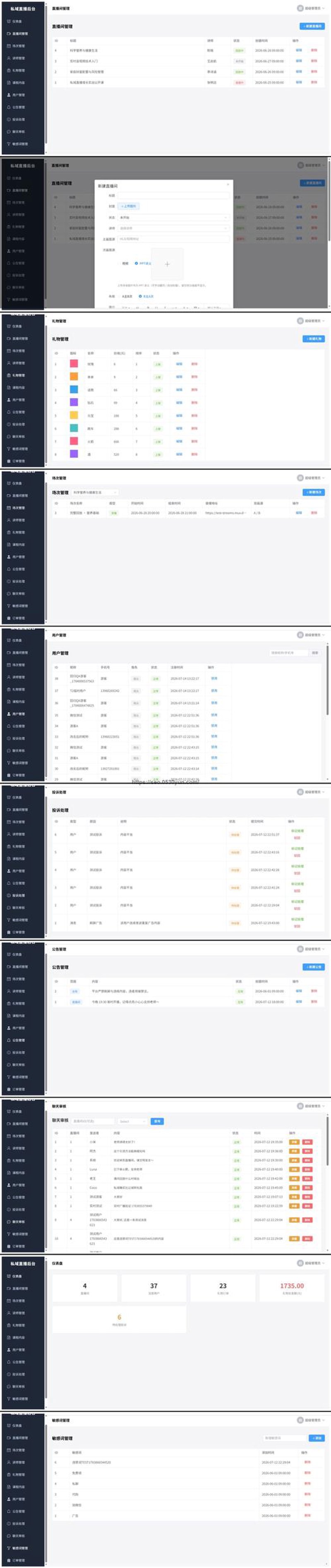Expand admin account menu on 投诉处理 page header
331x1568 pixels.
[x=311, y=792]
